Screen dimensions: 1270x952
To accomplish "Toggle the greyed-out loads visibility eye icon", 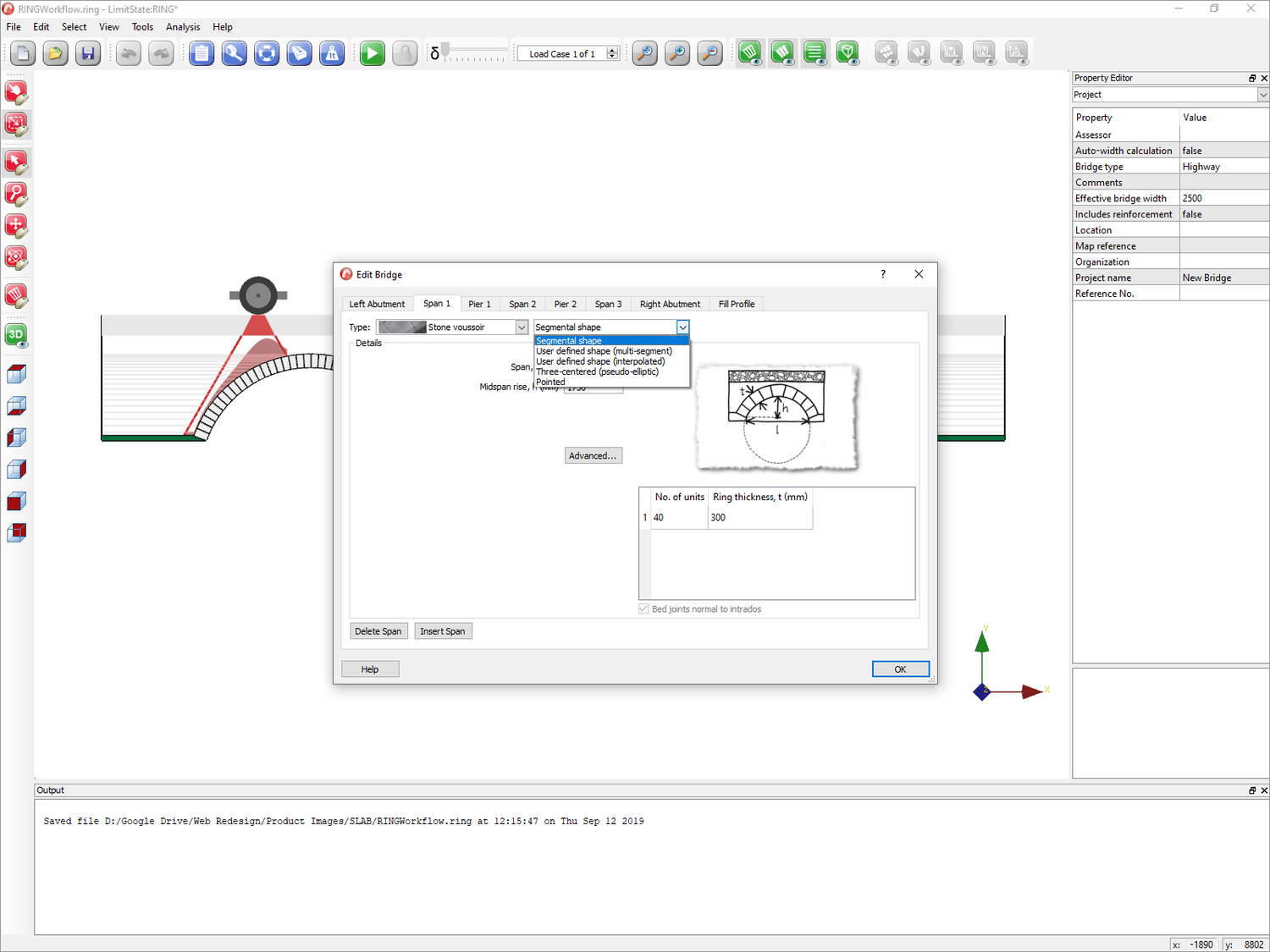I will [919, 52].
